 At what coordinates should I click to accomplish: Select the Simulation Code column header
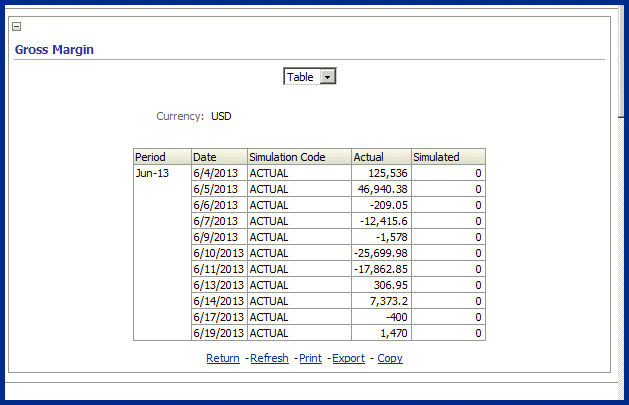[299, 157]
